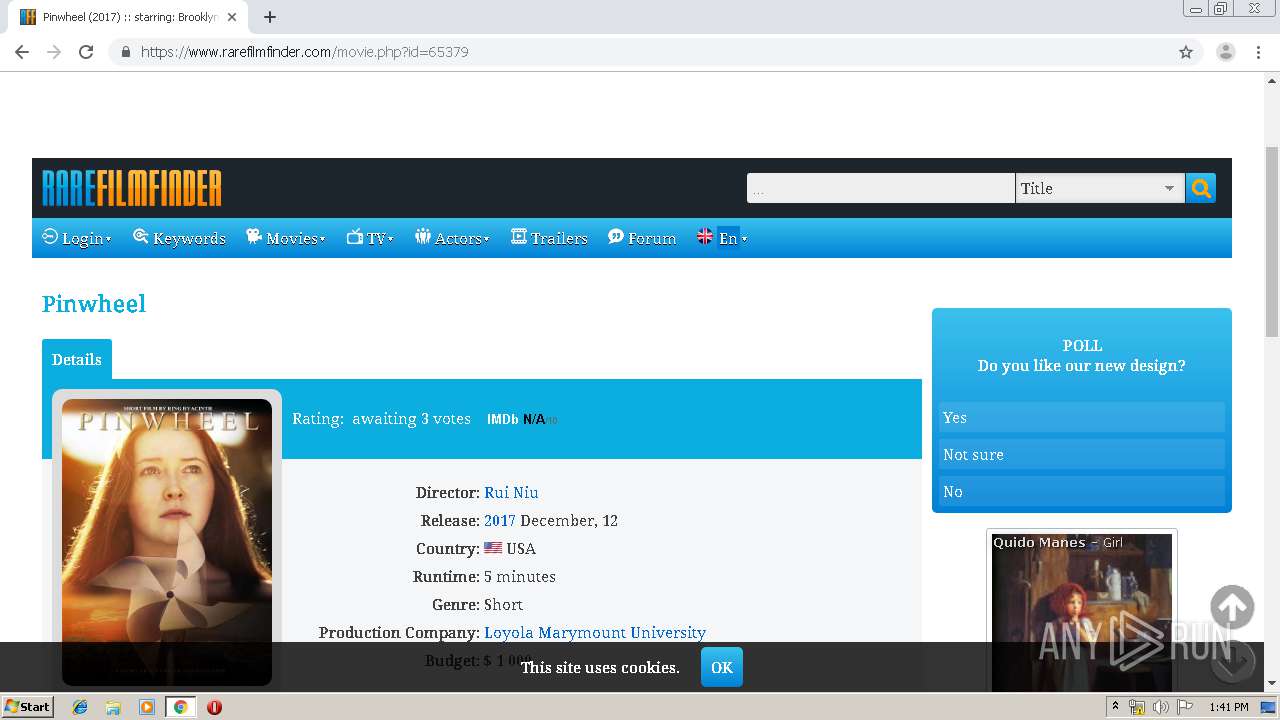
Task: Click the Pinwheel title heading
Action: pyautogui.click(x=94, y=304)
